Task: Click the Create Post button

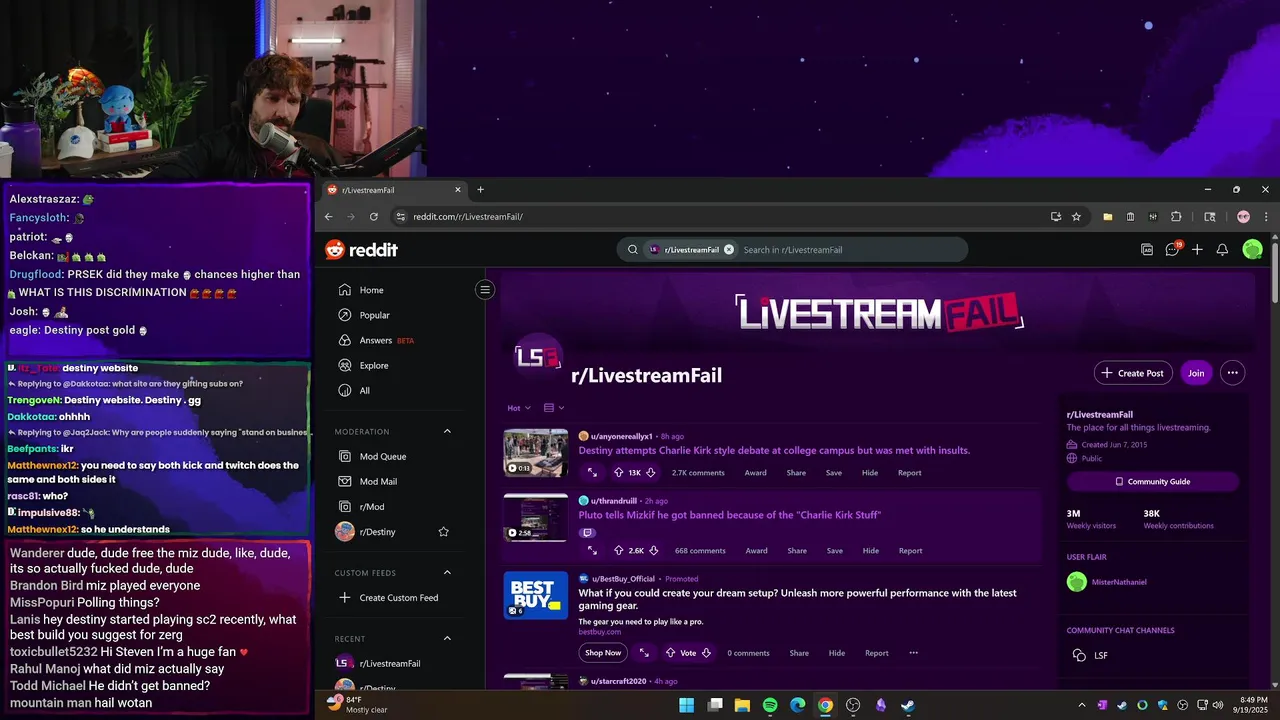Action: click(x=1133, y=373)
